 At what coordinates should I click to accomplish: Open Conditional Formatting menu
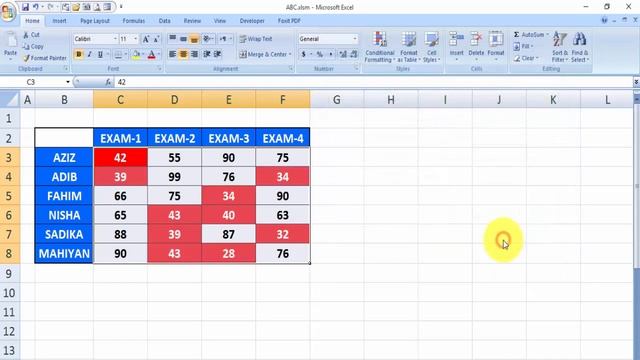click(380, 47)
